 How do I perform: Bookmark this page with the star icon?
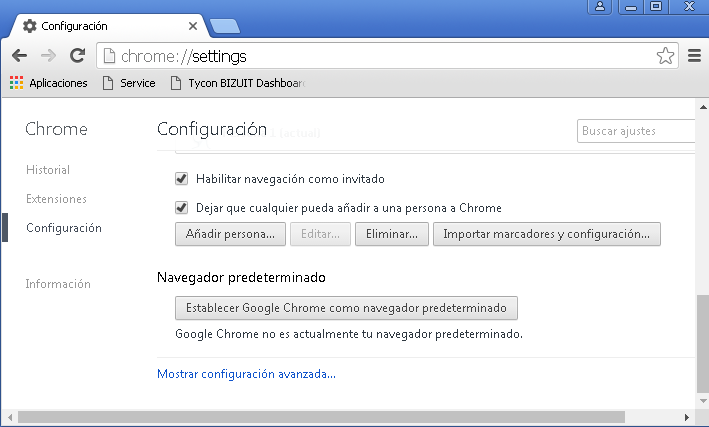[x=665, y=56]
